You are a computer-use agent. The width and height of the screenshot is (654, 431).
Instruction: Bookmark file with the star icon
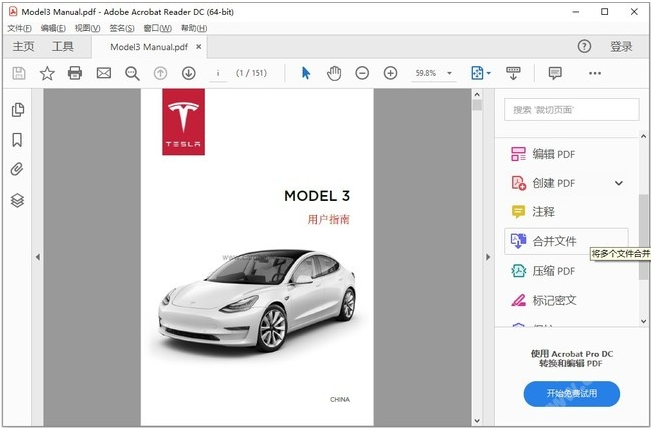(x=47, y=73)
